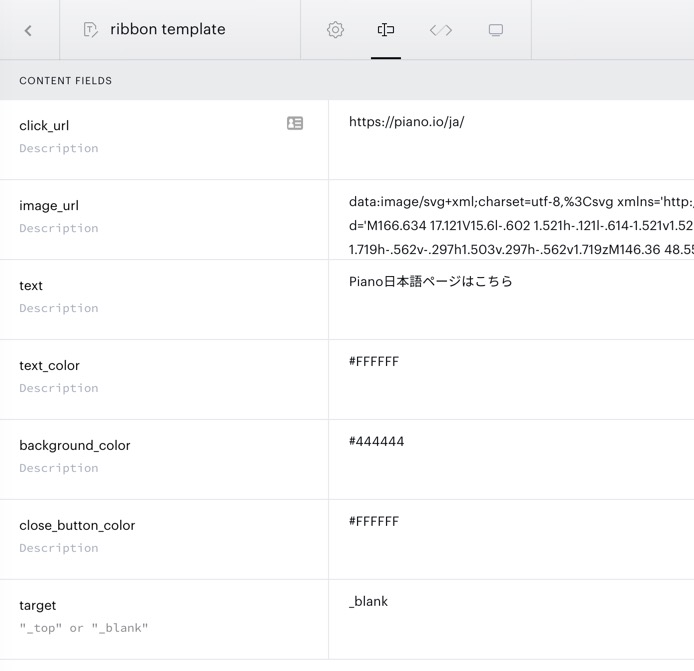Click the back arrow chevron

(28, 30)
